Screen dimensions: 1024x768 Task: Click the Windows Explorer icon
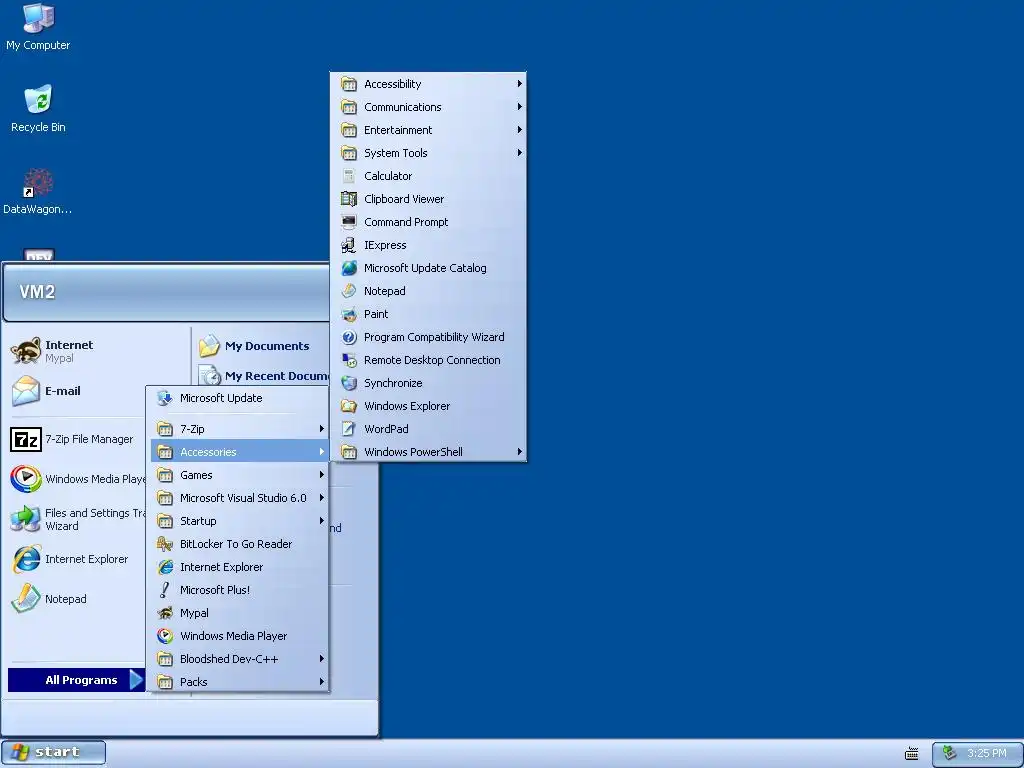[x=349, y=406]
